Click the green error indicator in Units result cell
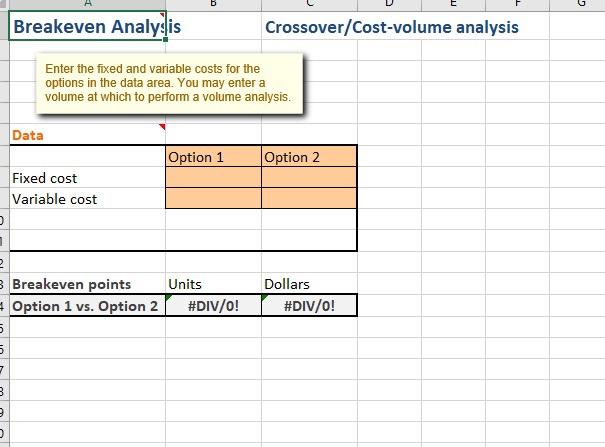 click(x=169, y=297)
